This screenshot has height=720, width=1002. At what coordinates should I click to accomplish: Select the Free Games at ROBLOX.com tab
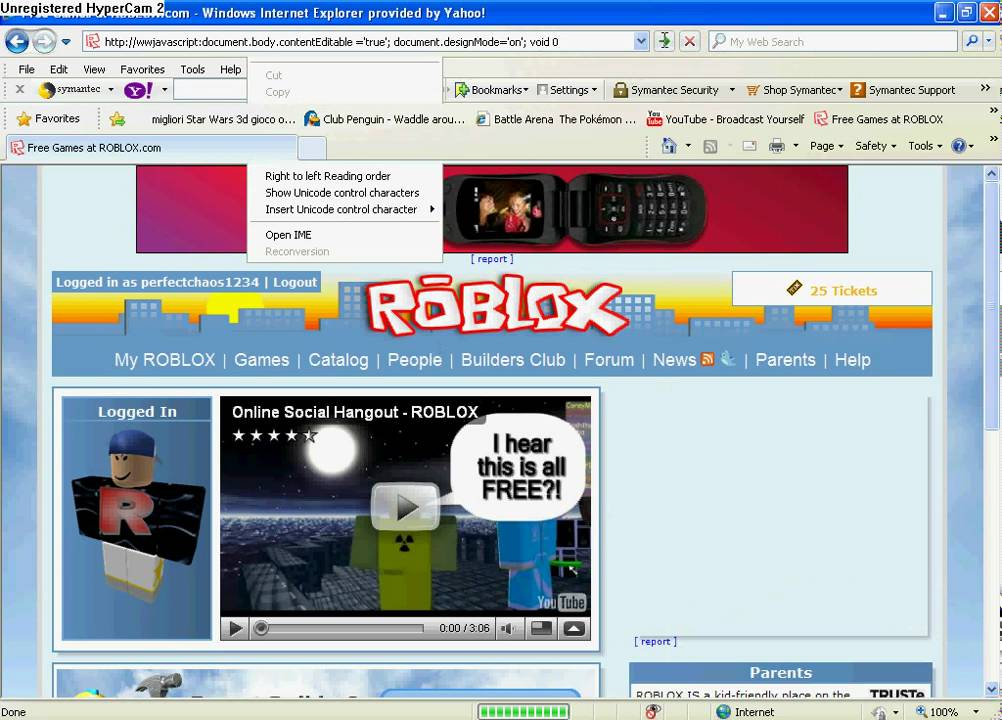pos(152,148)
